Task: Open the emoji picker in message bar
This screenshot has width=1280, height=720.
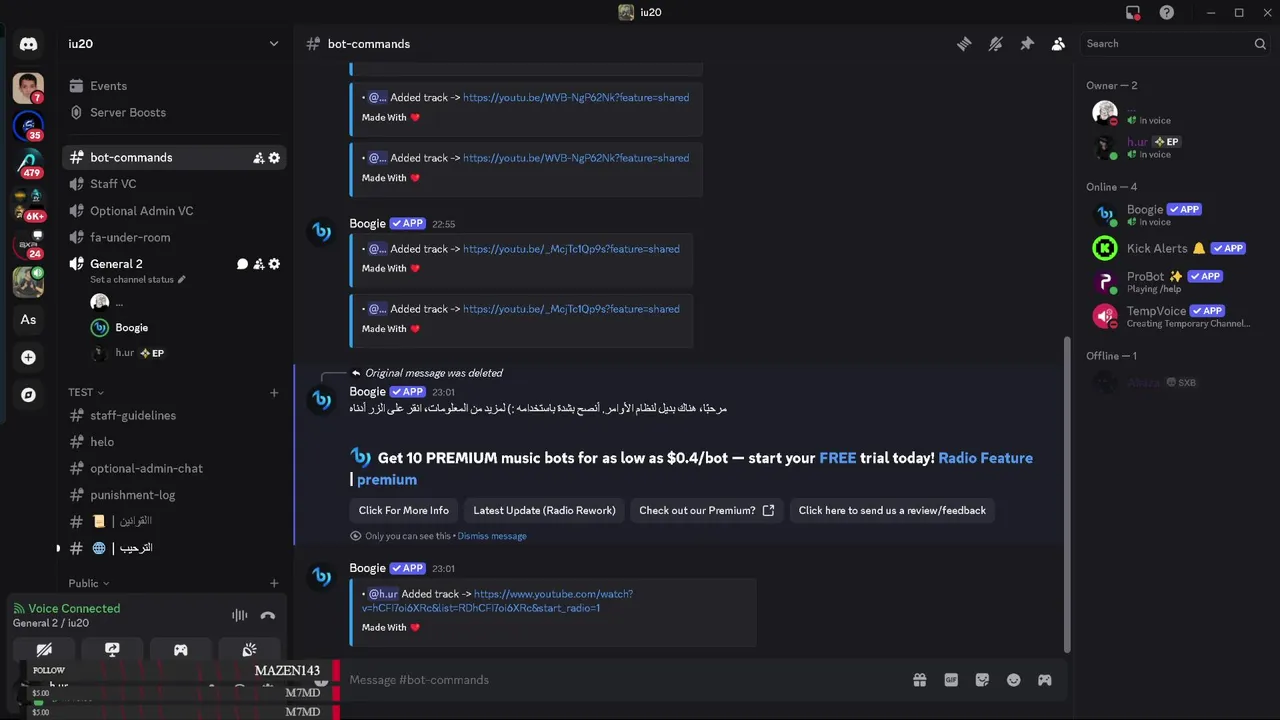Action: [1013, 680]
